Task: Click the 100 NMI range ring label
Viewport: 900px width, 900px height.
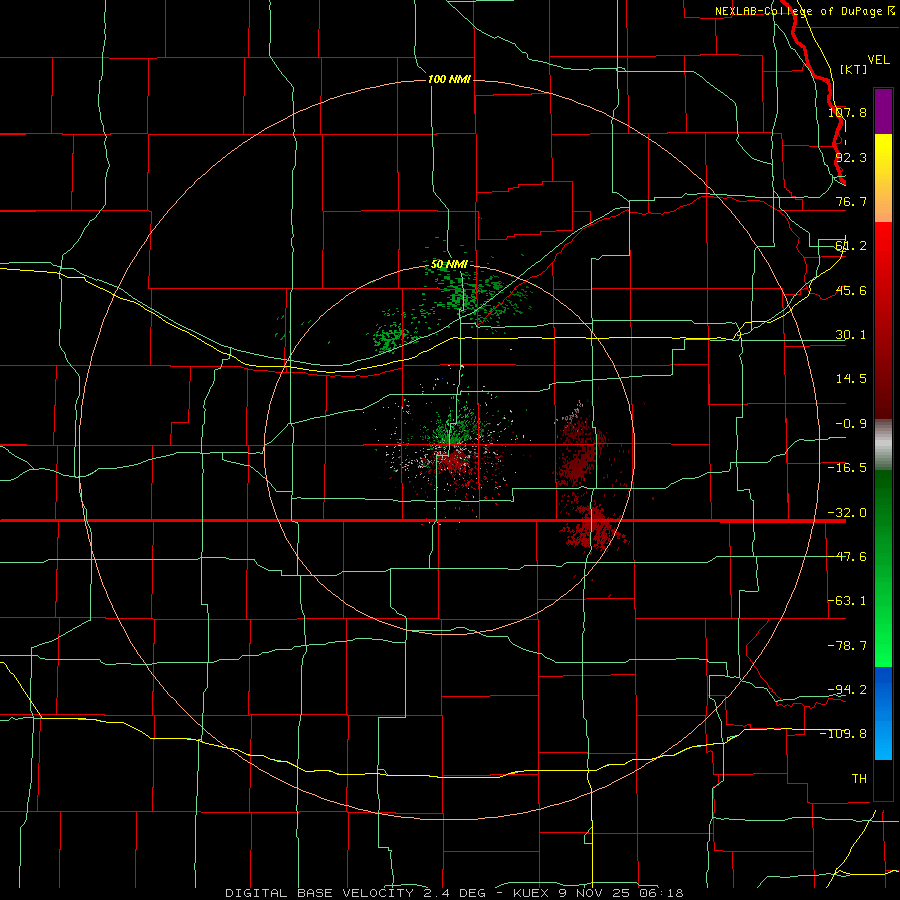Action: 449,79
